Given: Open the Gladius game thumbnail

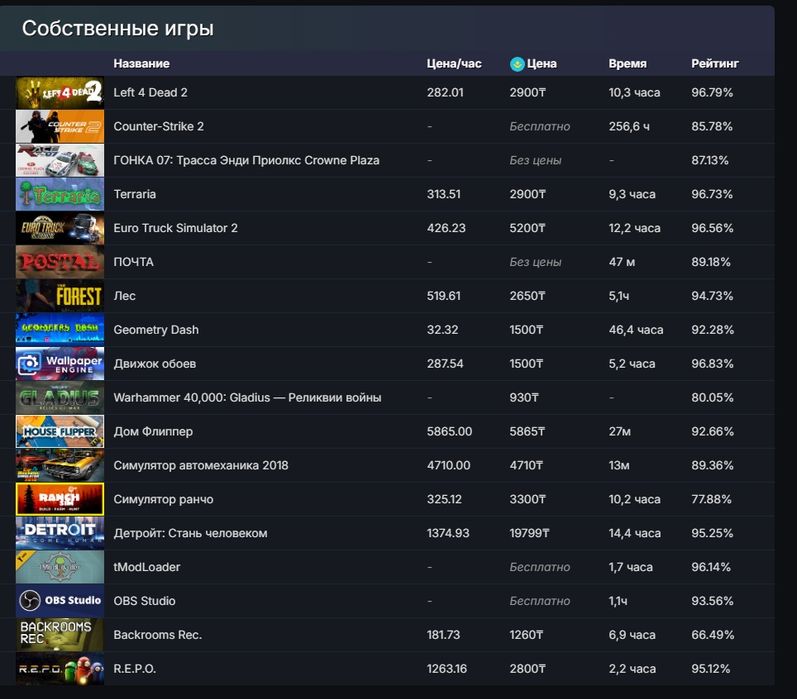Looking at the screenshot, I should click(x=60, y=398).
